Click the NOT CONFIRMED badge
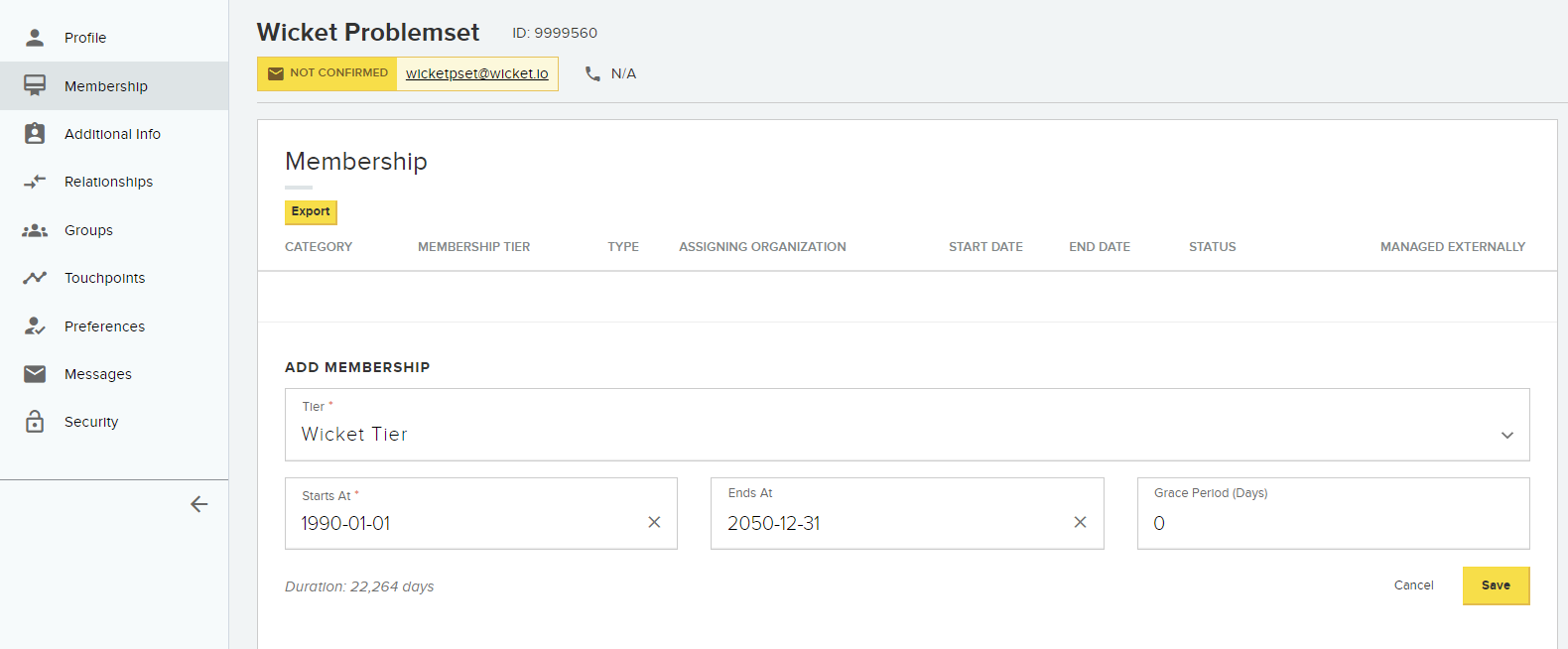Image resolution: width=1568 pixels, height=649 pixels. [x=327, y=73]
